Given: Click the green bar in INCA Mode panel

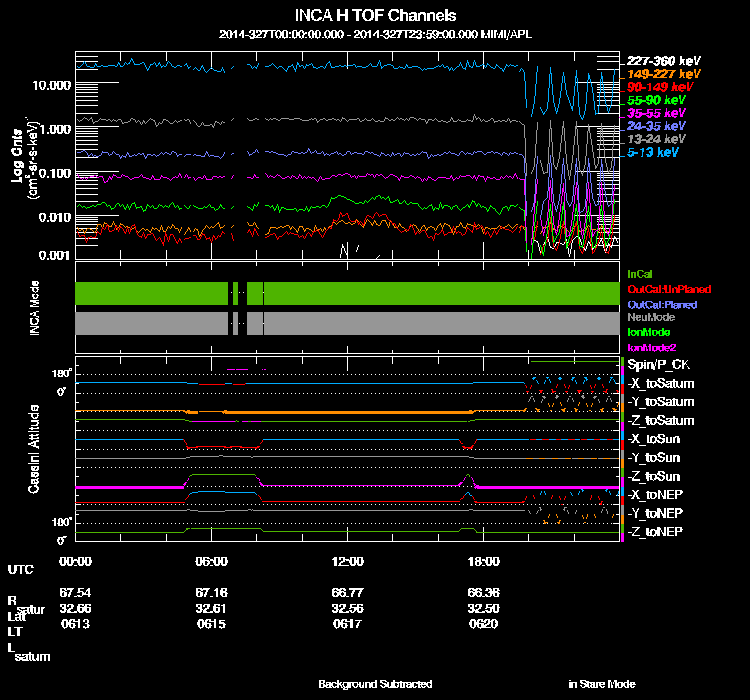Looking at the screenshot, I should point(150,293).
